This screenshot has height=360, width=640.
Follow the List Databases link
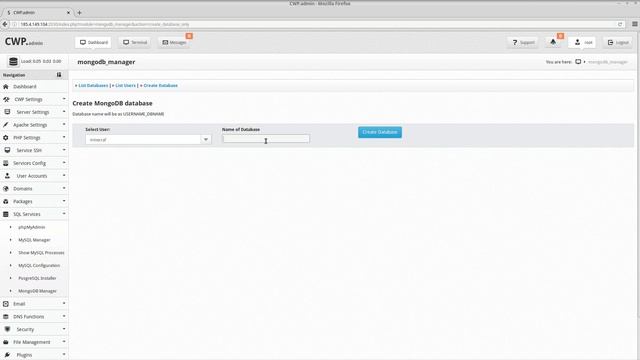pos(93,85)
